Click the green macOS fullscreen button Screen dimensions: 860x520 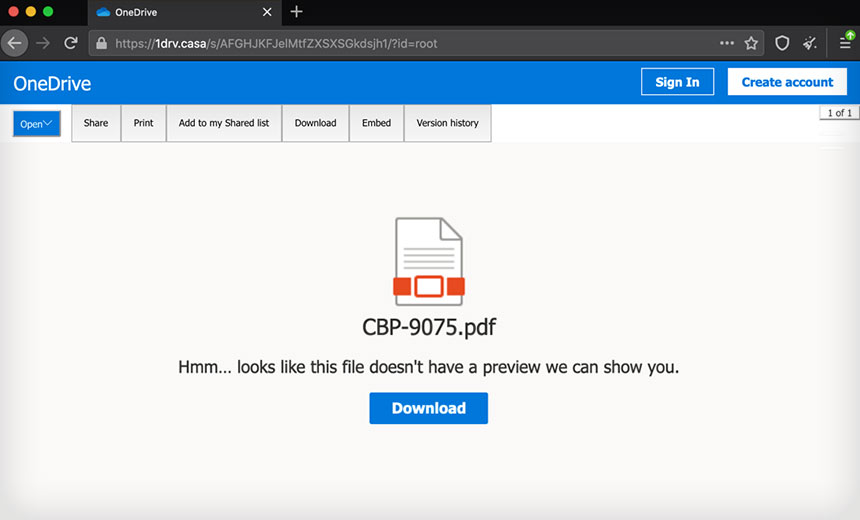(48, 12)
